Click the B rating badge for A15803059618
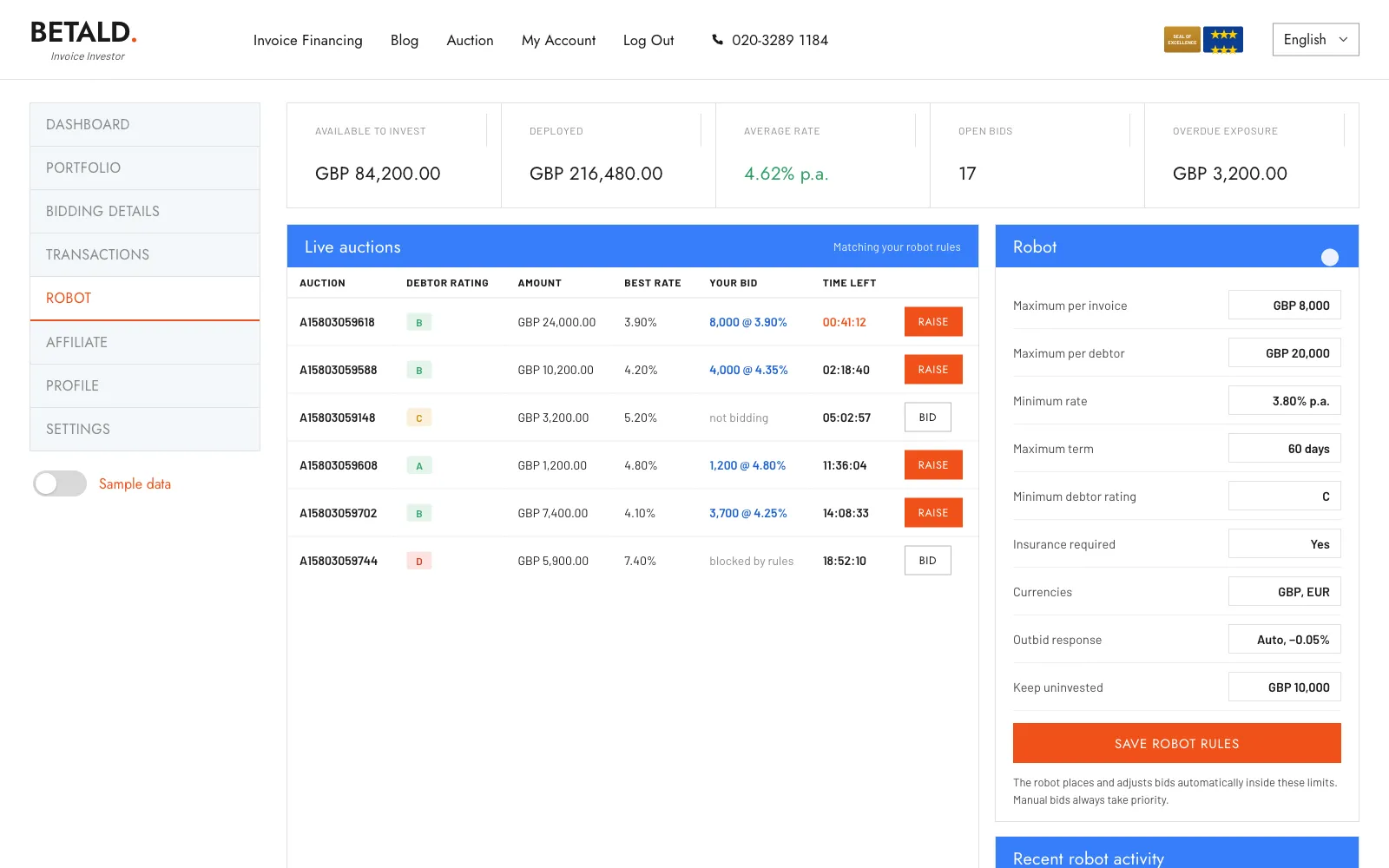The width and height of the screenshot is (1389, 868). tap(419, 322)
